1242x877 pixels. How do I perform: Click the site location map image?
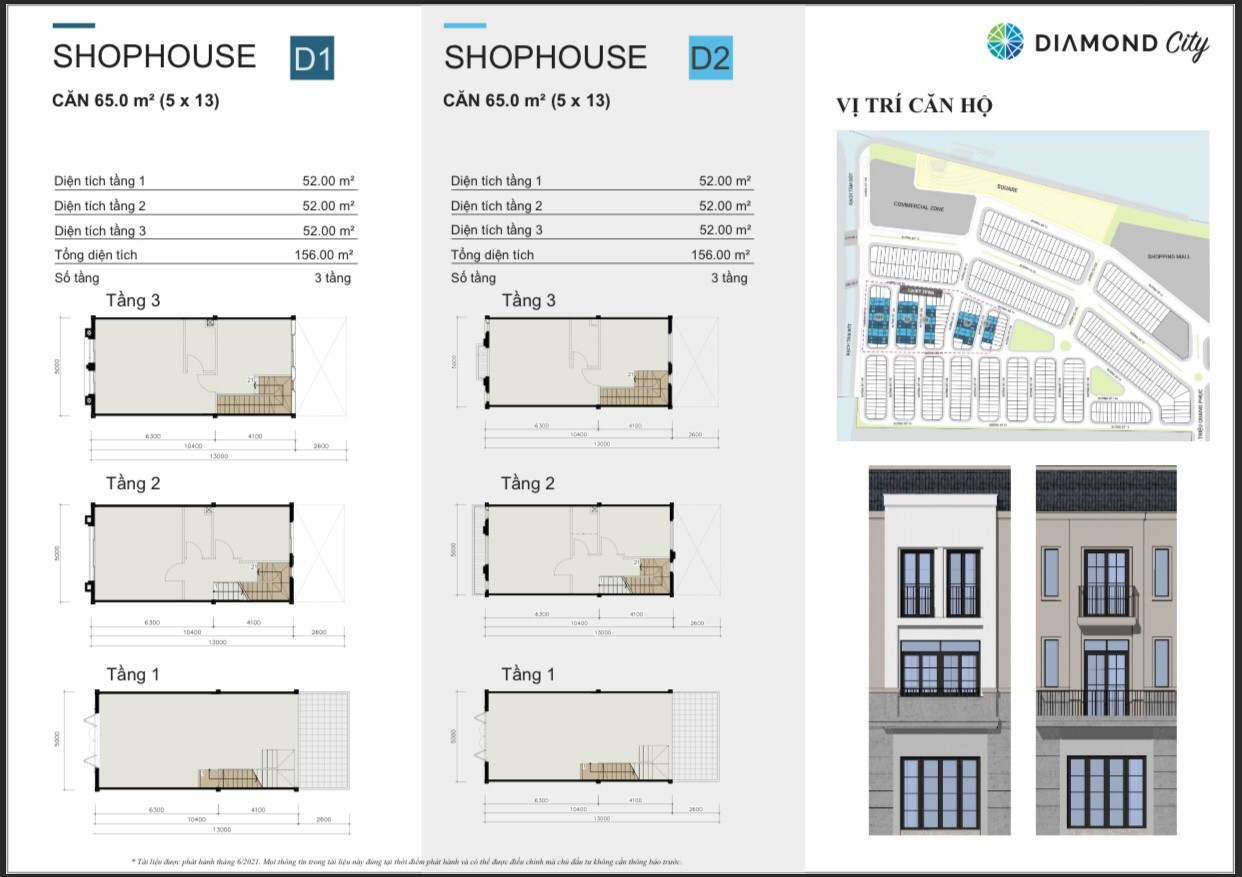coord(1022,286)
